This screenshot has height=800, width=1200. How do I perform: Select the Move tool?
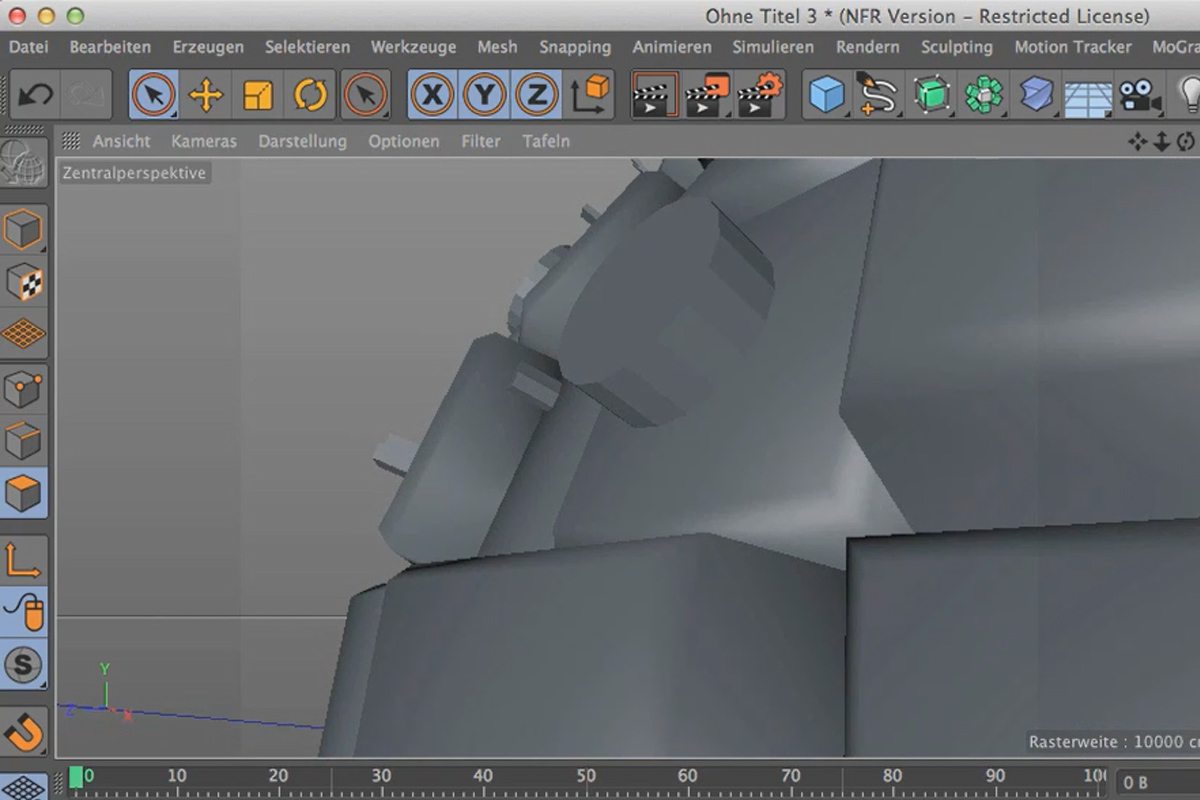tap(205, 96)
